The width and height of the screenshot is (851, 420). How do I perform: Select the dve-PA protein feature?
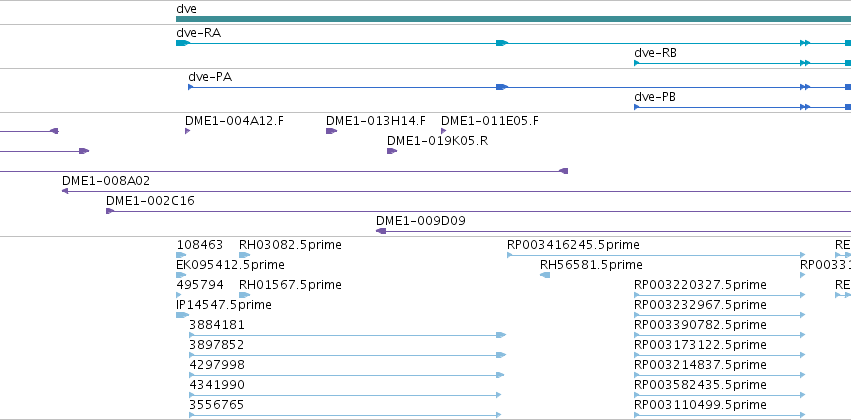pyautogui.click(x=519, y=87)
